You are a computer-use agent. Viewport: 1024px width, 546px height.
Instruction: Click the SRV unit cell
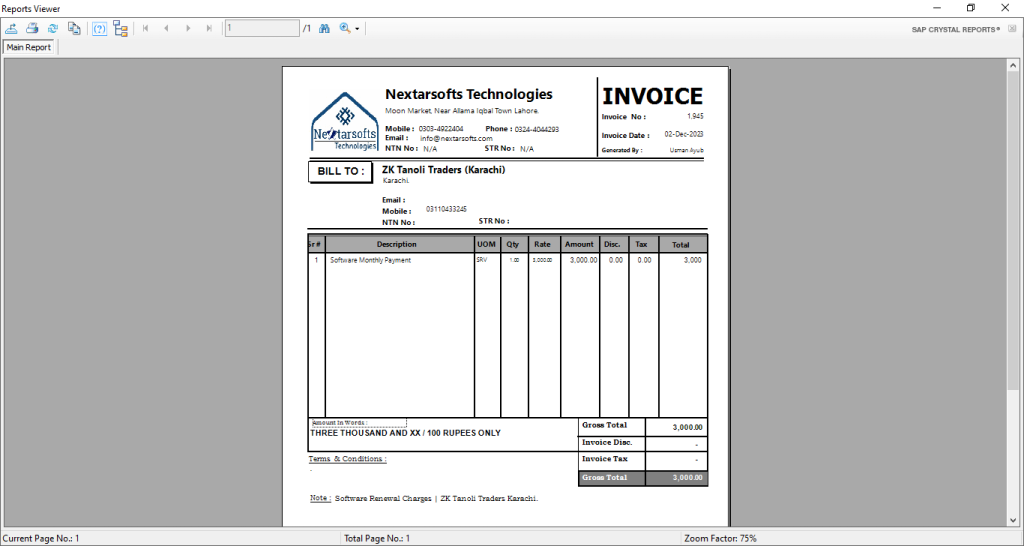tap(482, 259)
